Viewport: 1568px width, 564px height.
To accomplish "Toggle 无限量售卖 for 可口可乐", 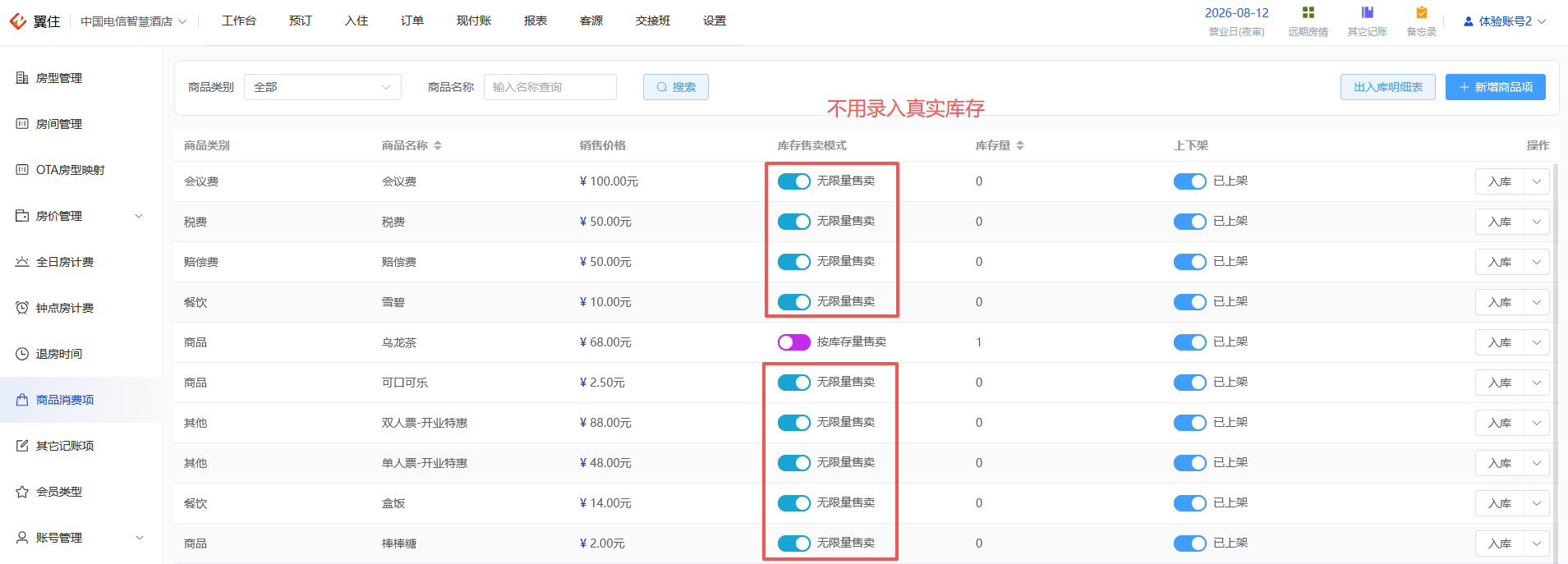I will point(794,383).
